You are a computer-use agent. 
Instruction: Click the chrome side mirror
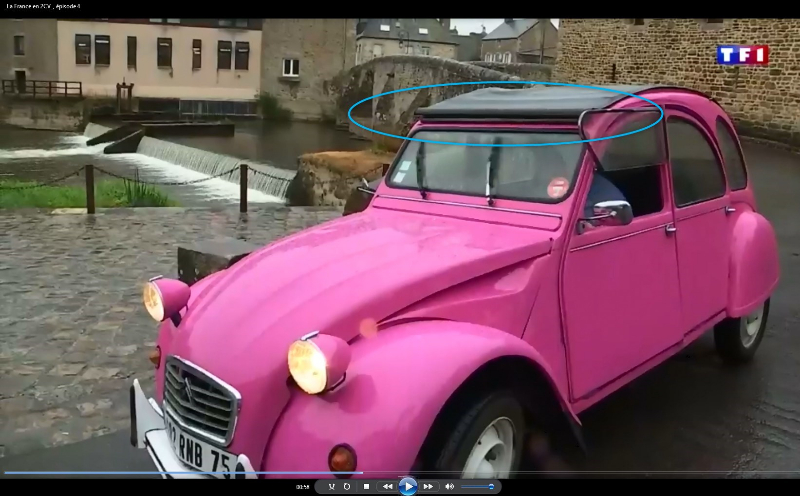pos(611,213)
